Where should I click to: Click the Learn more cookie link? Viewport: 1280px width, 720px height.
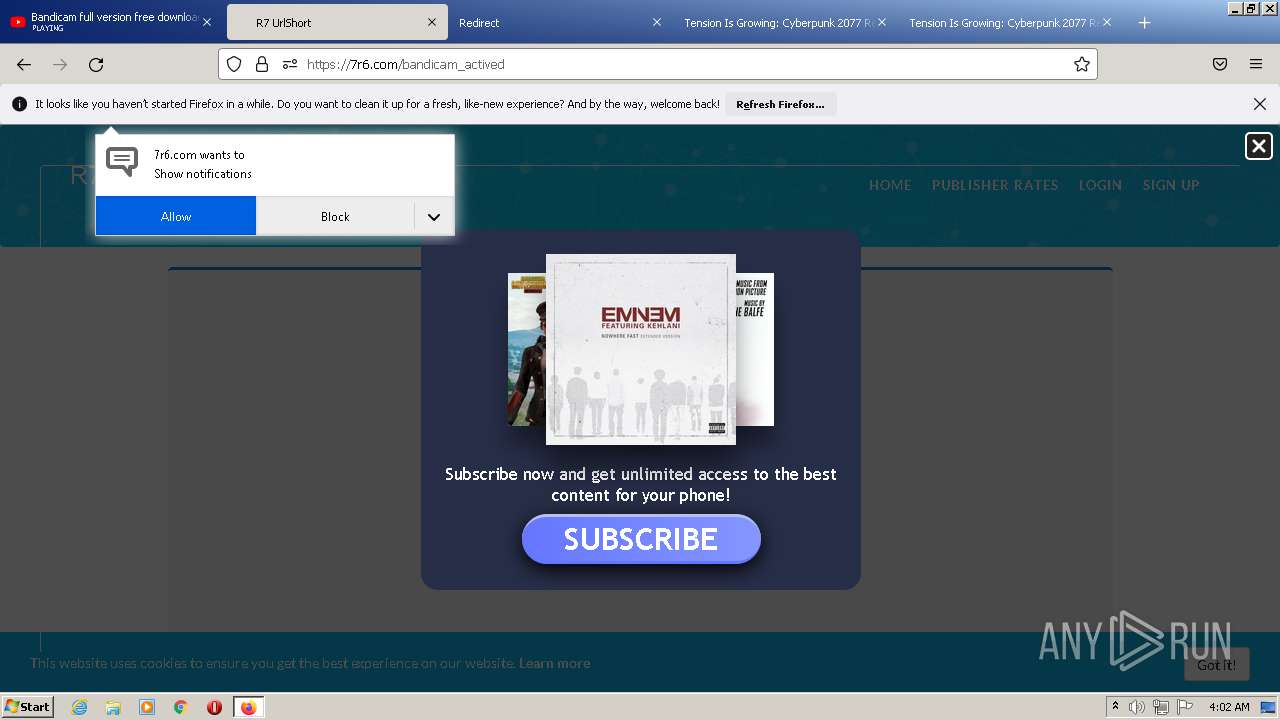[554, 663]
